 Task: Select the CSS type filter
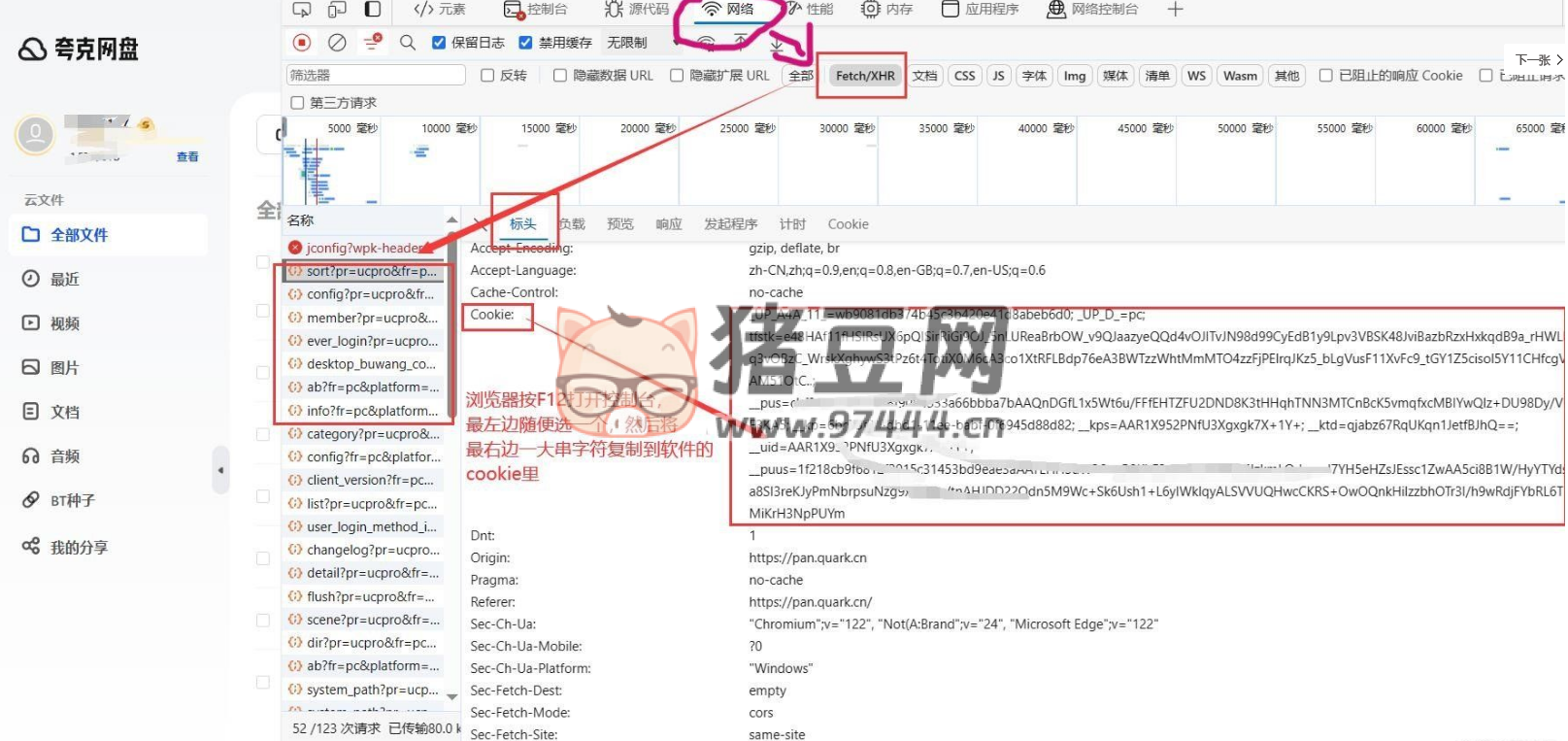(x=965, y=76)
